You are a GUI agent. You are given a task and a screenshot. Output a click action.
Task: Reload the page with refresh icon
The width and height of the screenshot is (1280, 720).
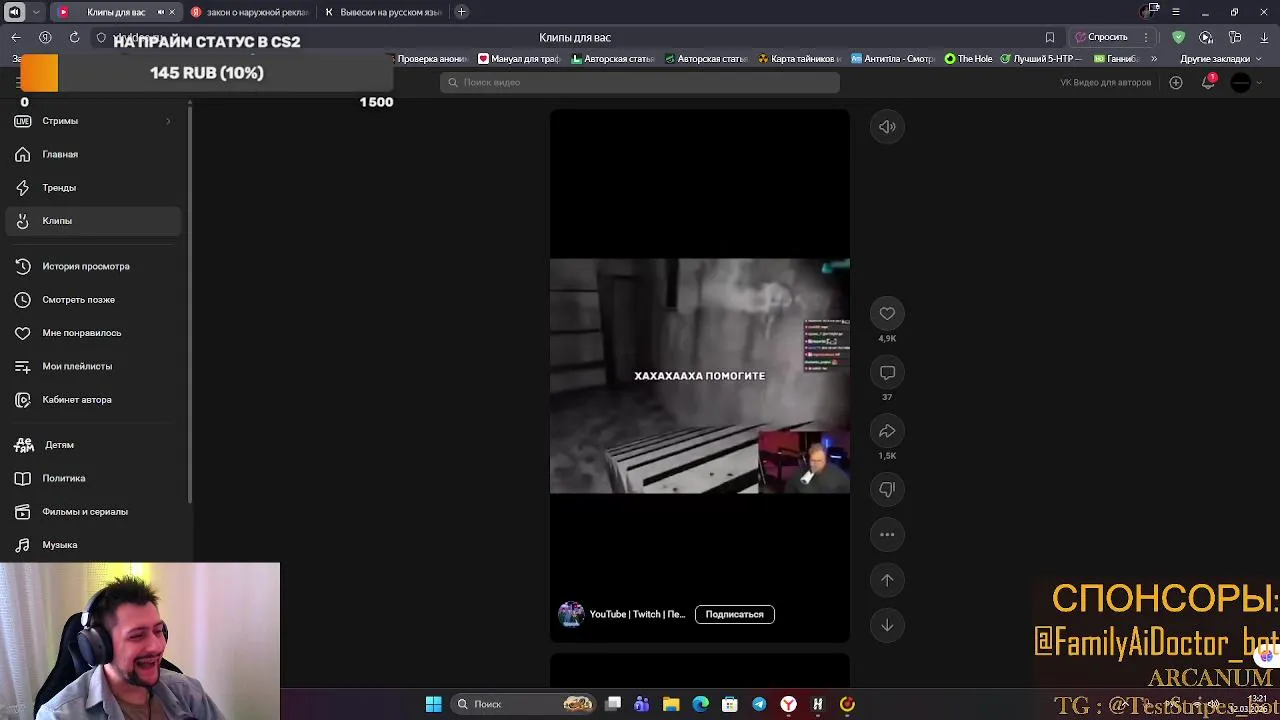click(74, 37)
